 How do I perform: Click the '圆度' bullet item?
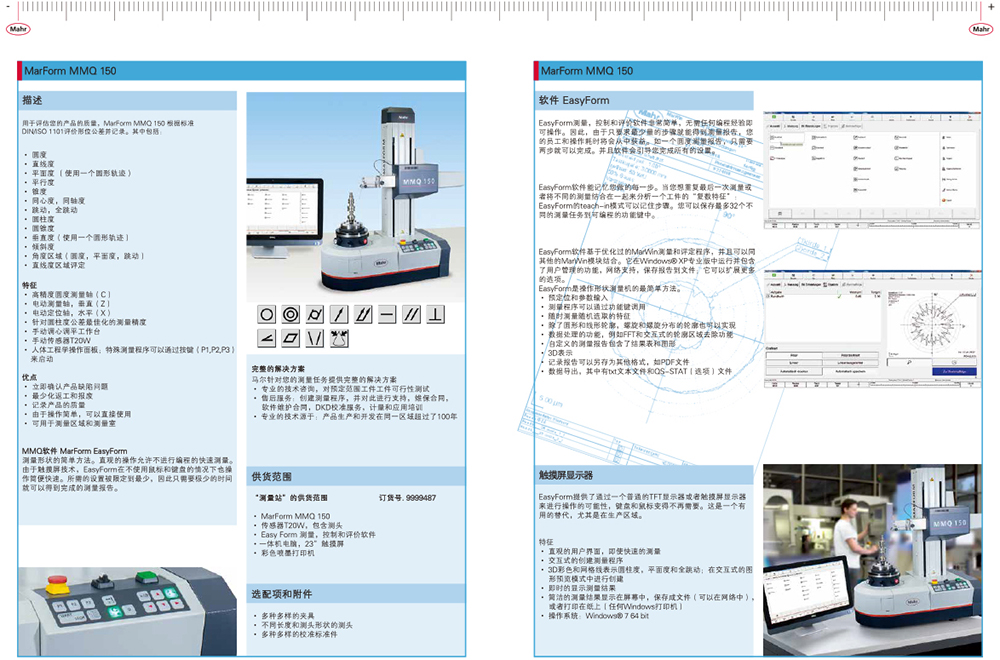[40, 154]
